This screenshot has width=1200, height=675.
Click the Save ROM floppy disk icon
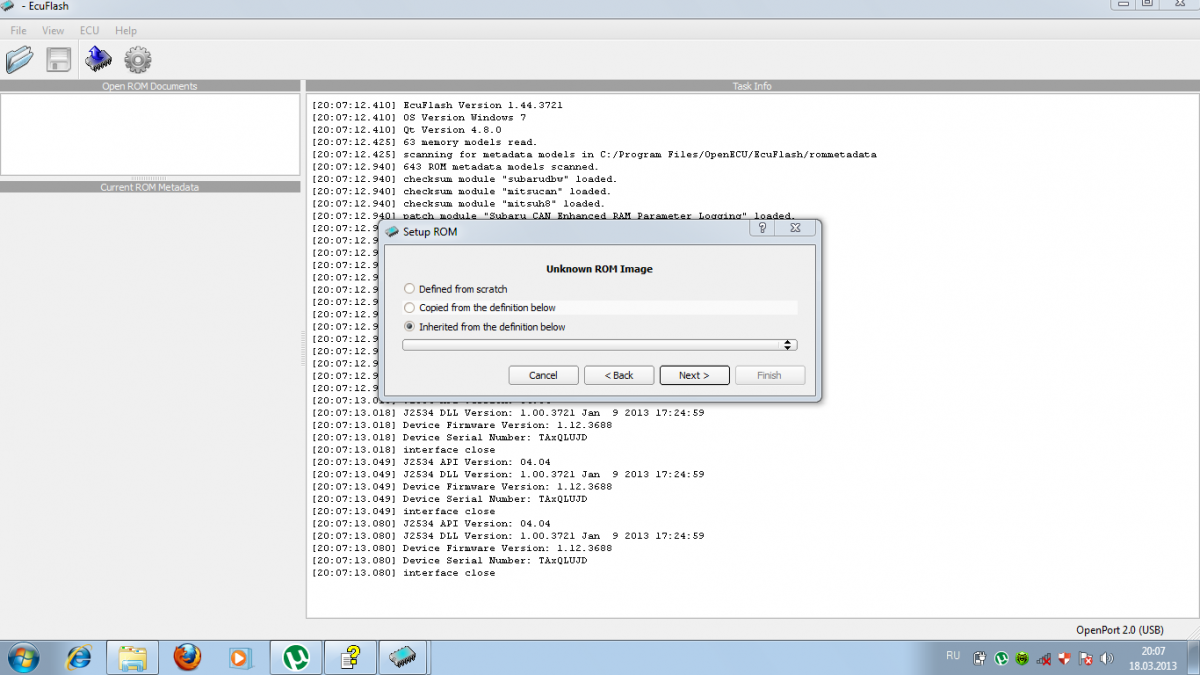pyautogui.click(x=59, y=60)
